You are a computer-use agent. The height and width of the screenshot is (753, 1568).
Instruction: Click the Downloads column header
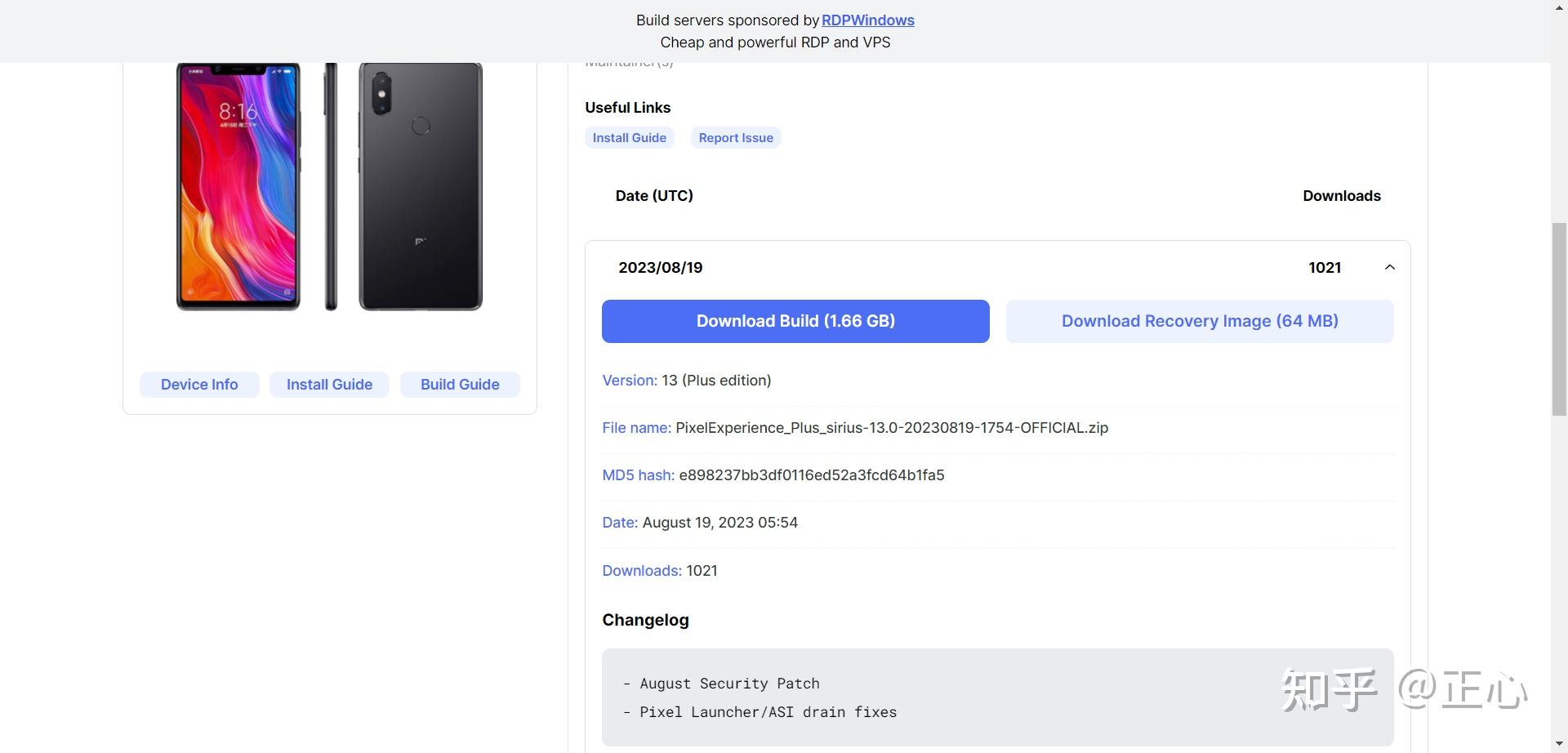coord(1341,196)
